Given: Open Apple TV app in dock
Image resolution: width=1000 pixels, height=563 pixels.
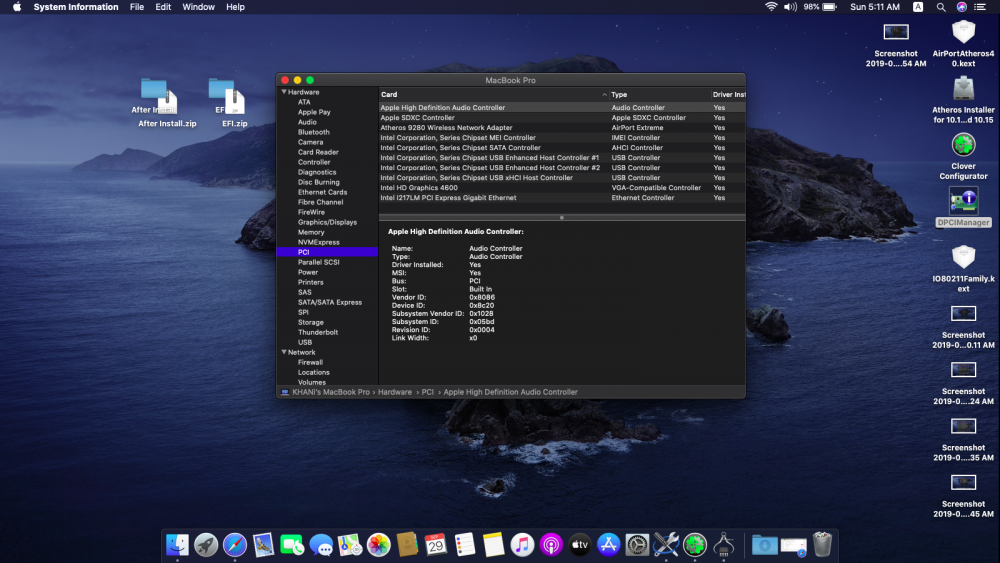Looking at the screenshot, I should coord(580,545).
